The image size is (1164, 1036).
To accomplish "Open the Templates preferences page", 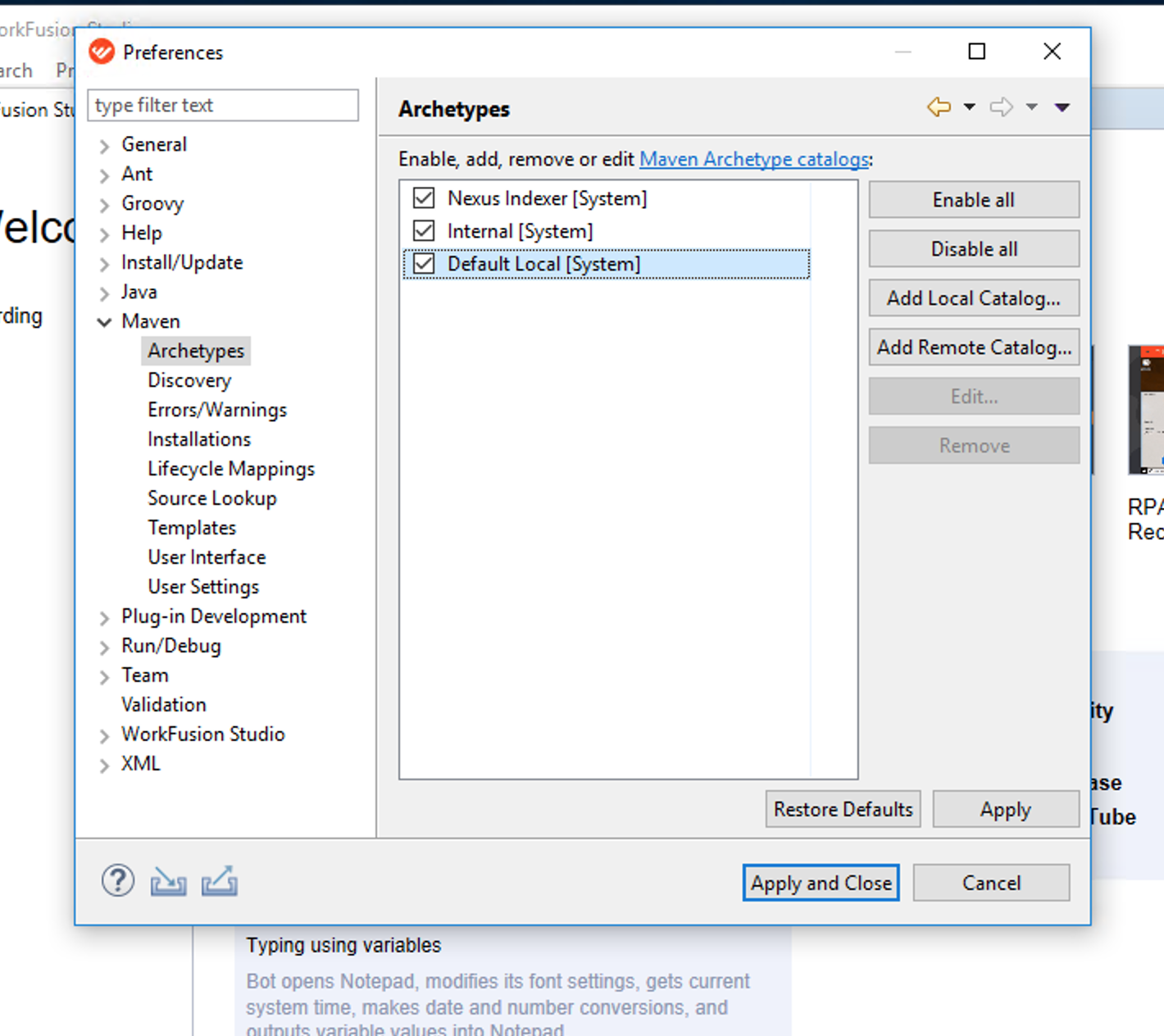I will 192,528.
